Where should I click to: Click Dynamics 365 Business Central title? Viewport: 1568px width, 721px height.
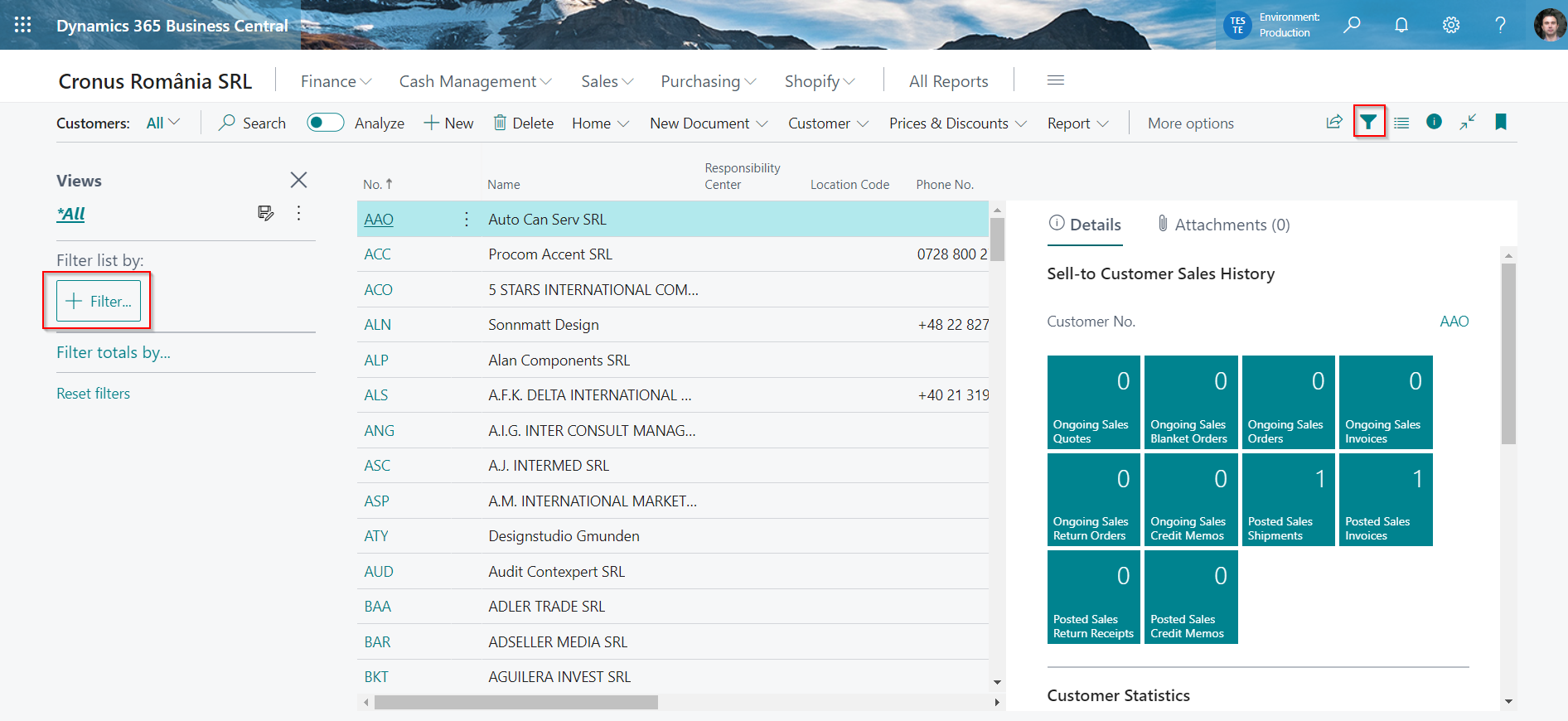(172, 26)
